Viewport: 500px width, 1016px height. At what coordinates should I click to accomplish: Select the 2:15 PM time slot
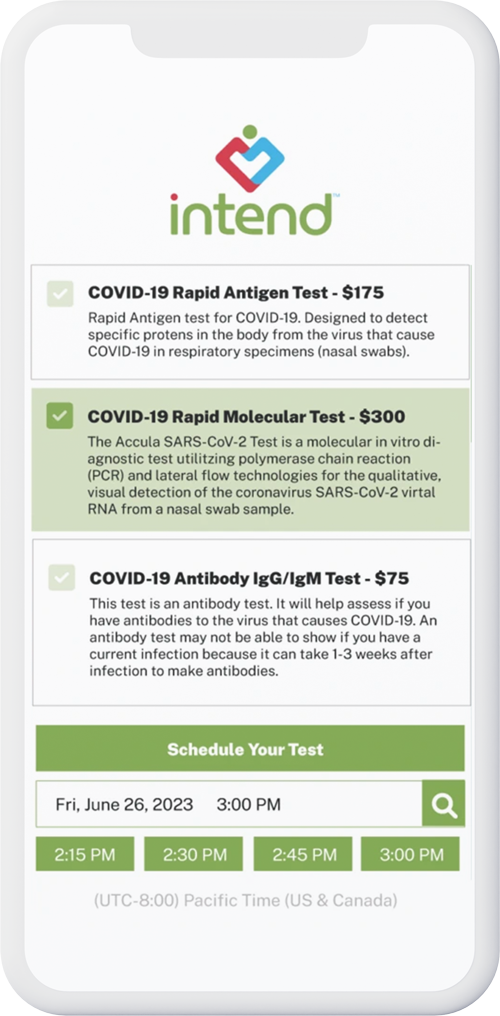click(85, 854)
